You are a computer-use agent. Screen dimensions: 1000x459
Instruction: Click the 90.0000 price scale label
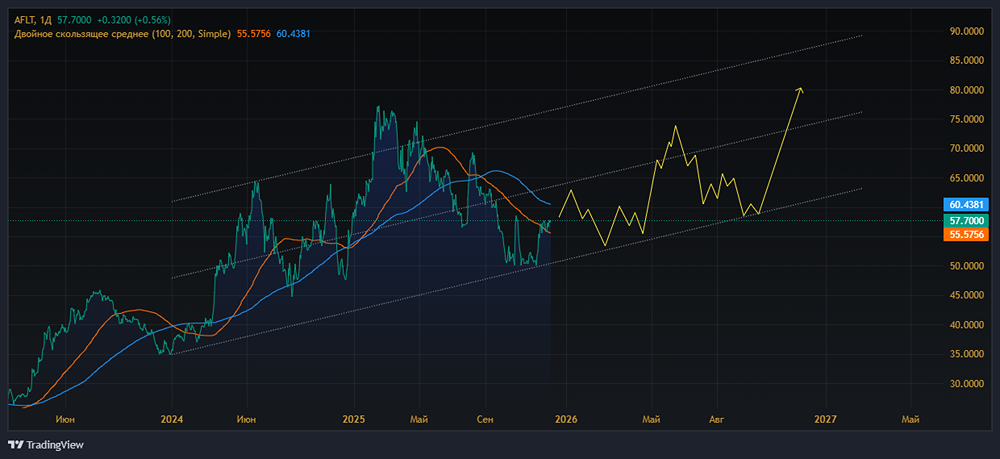pos(966,31)
